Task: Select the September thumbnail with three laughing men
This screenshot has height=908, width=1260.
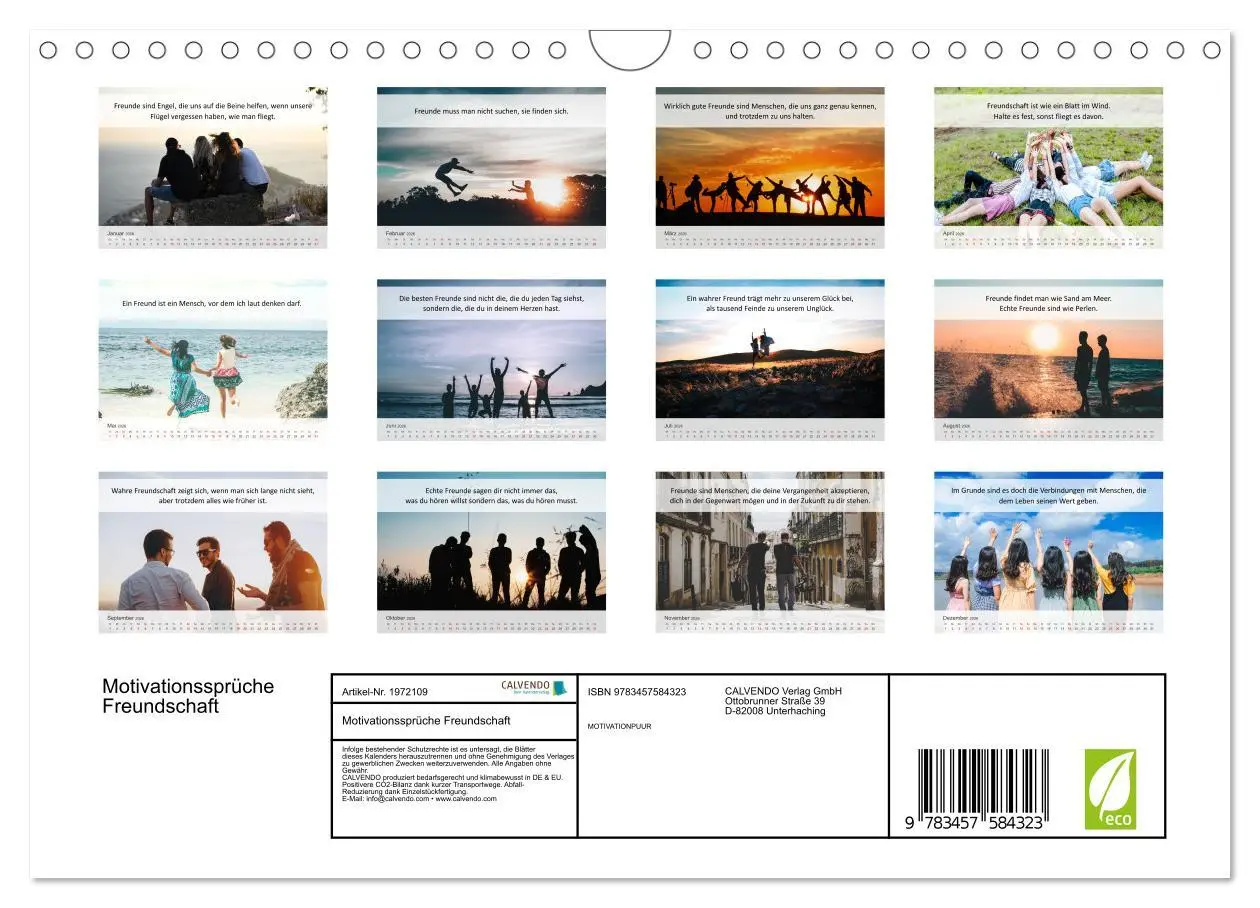Action: point(212,552)
